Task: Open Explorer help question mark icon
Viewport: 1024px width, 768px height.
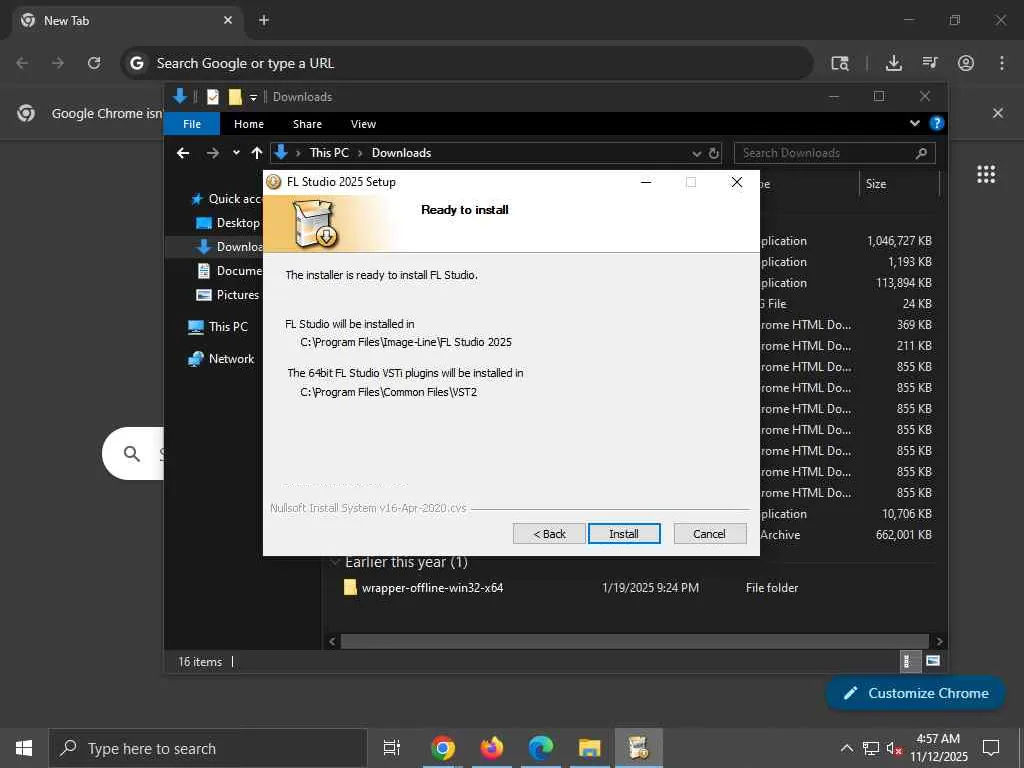Action: pos(936,123)
